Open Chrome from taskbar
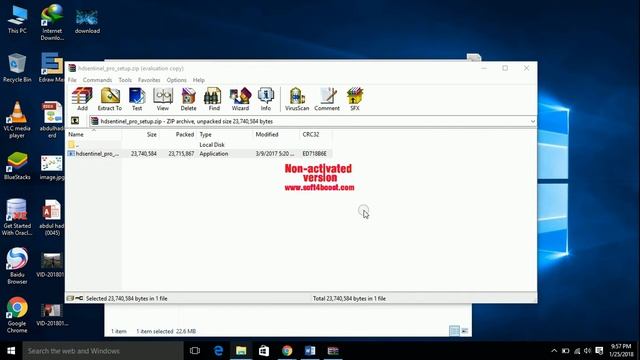Screen dimensions: 640x360 click(x=287, y=351)
